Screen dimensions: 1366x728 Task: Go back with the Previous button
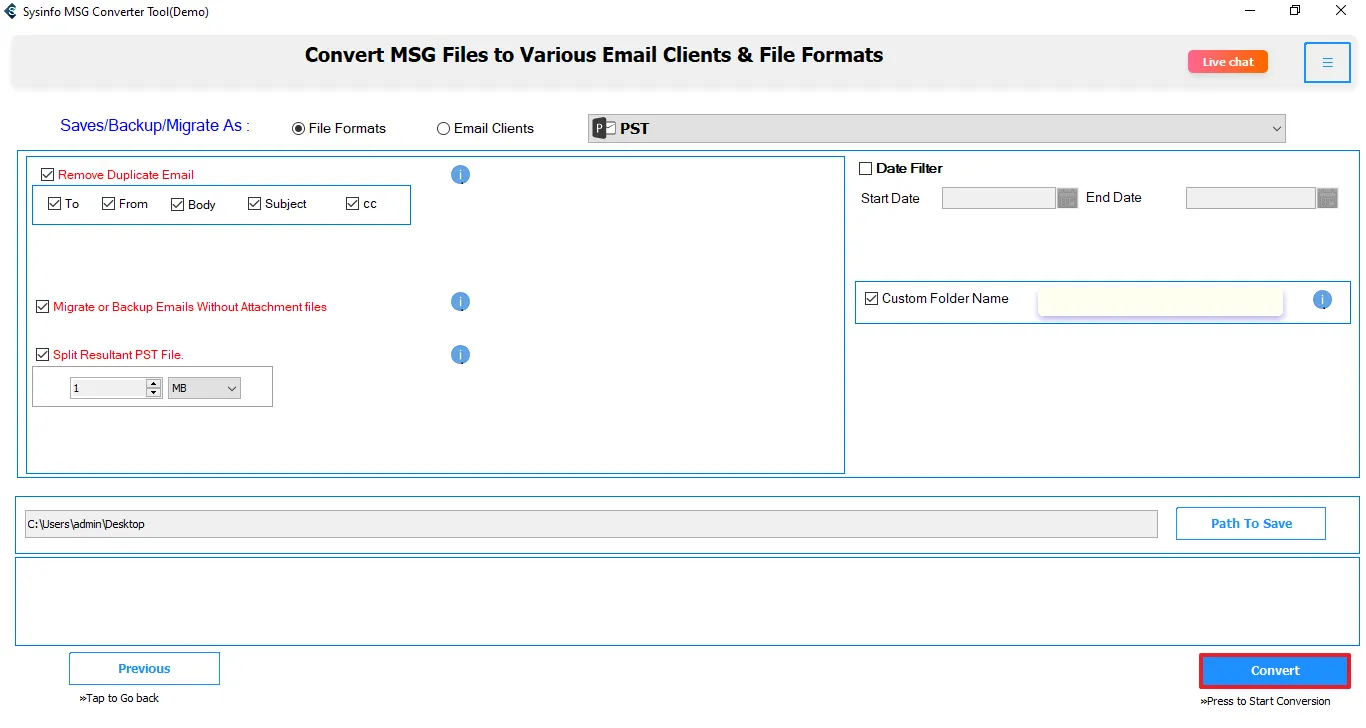(x=144, y=669)
